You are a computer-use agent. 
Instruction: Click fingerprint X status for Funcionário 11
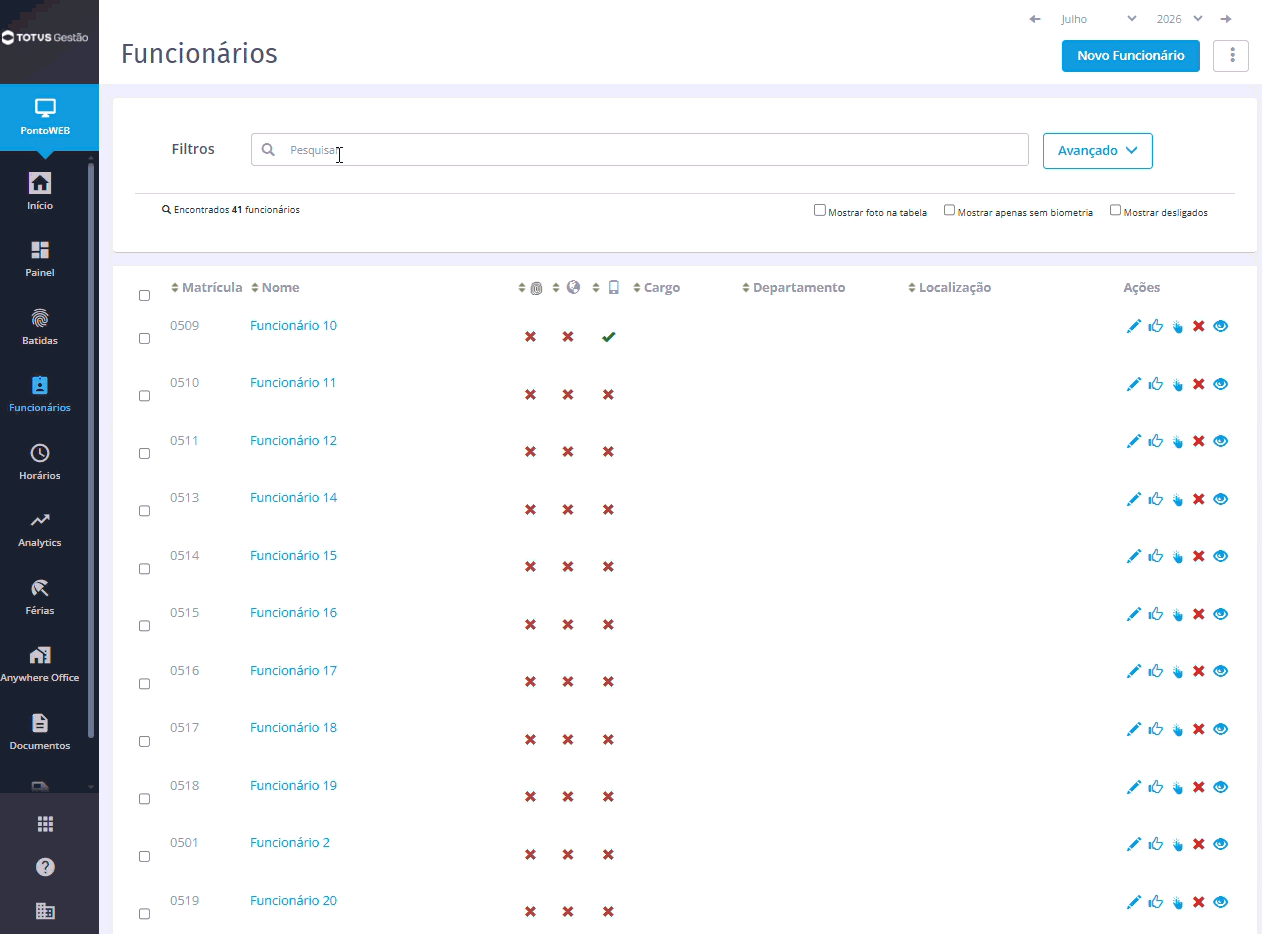click(x=530, y=395)
